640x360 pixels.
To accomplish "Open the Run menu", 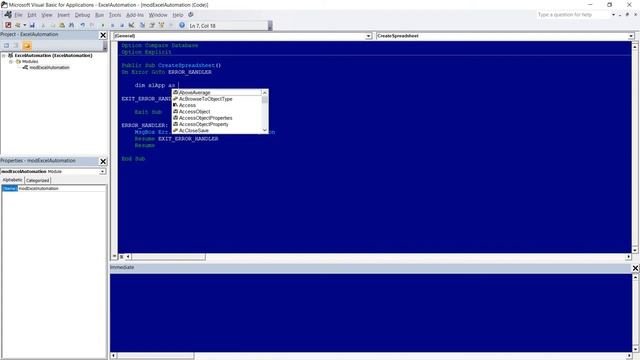I will pos(100,15).
